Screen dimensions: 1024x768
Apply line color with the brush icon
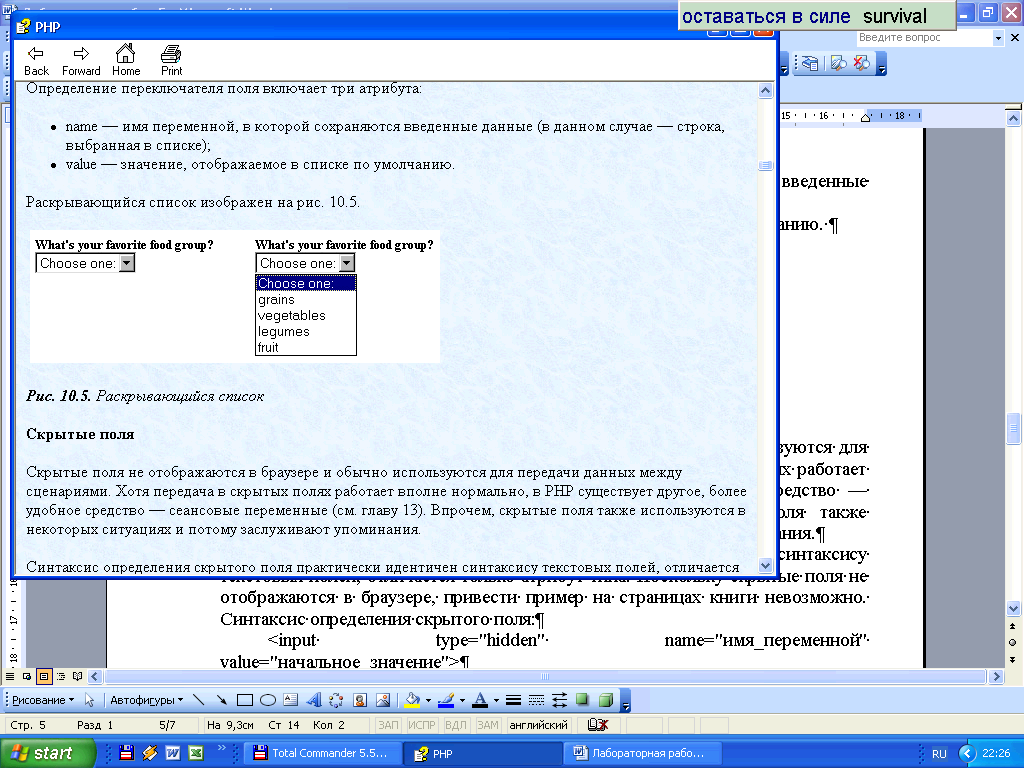(446, 700)
